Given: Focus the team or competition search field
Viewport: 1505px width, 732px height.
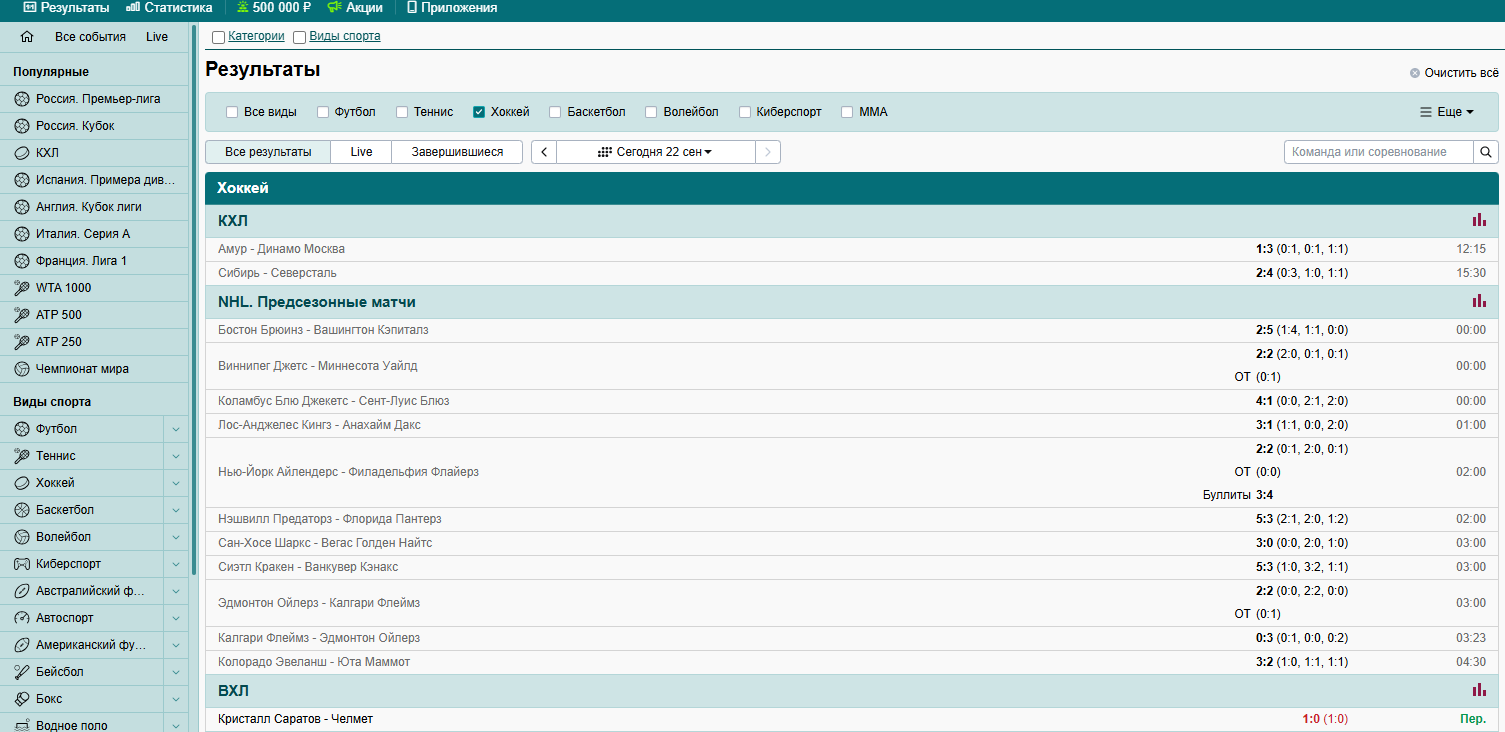Looking at the screenshot, I should click(x=1378, y=152).
